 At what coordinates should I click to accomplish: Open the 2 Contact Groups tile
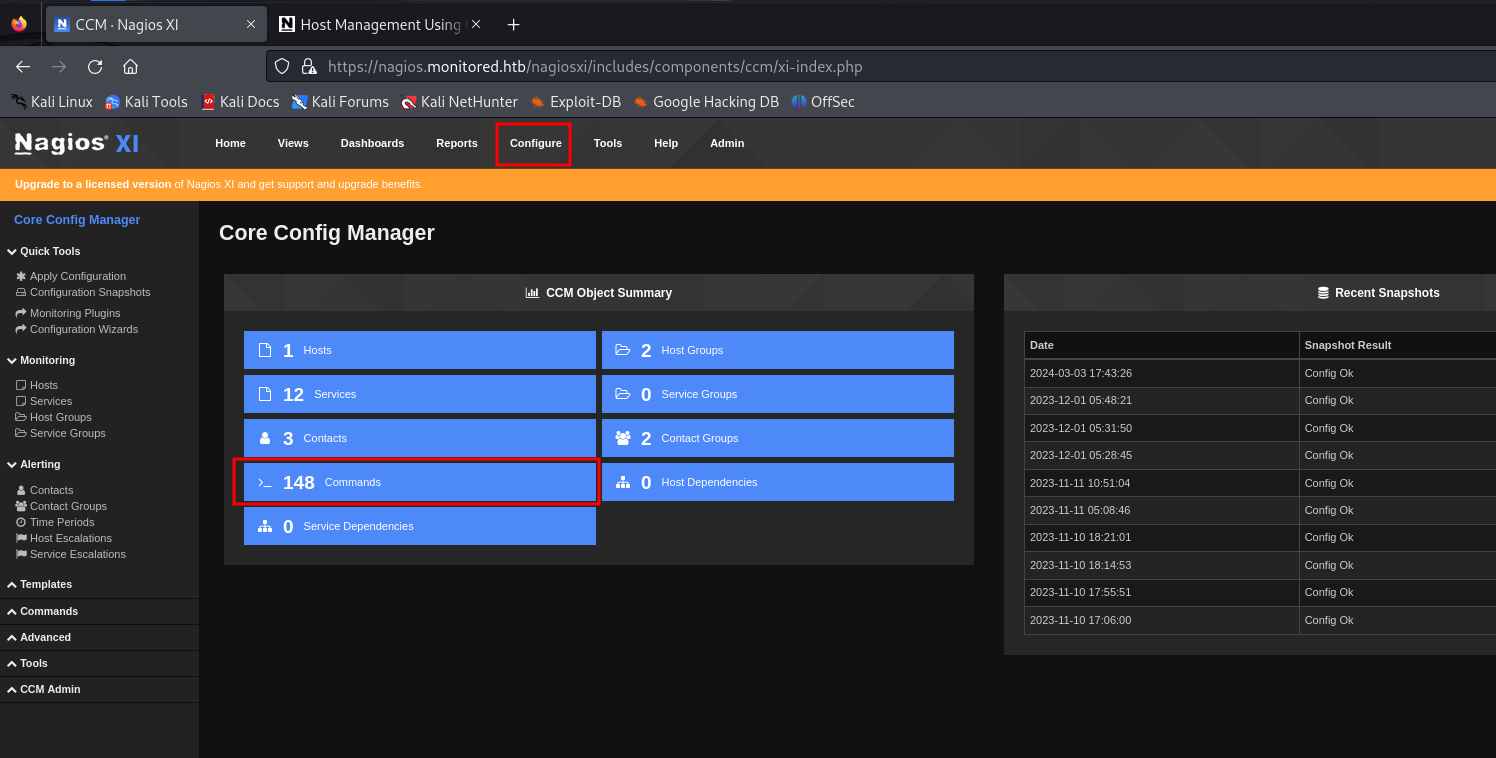[x=778, y=438]
